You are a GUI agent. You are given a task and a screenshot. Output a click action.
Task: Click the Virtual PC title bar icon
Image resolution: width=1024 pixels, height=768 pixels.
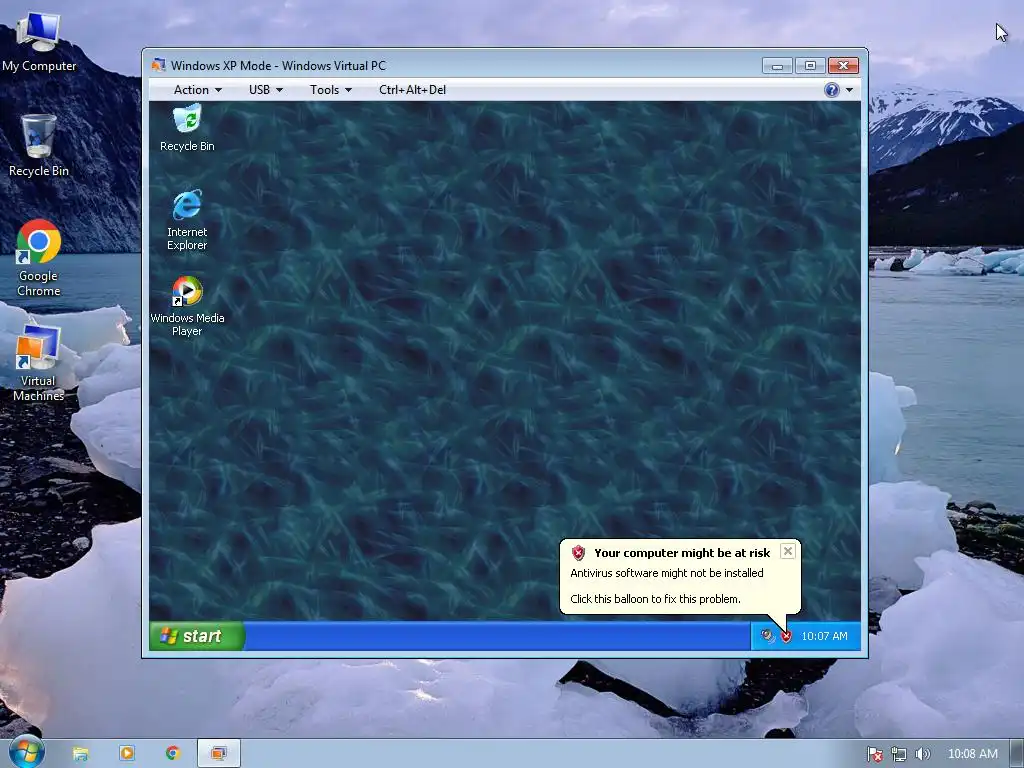(x=158, y=65)
